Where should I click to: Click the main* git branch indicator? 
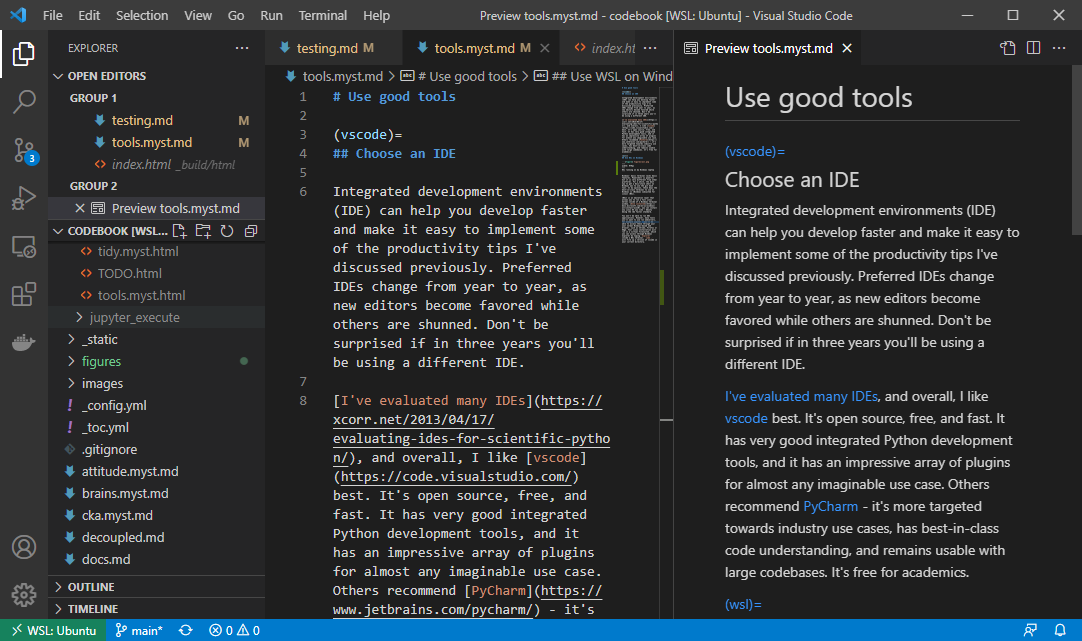(139, 630)
